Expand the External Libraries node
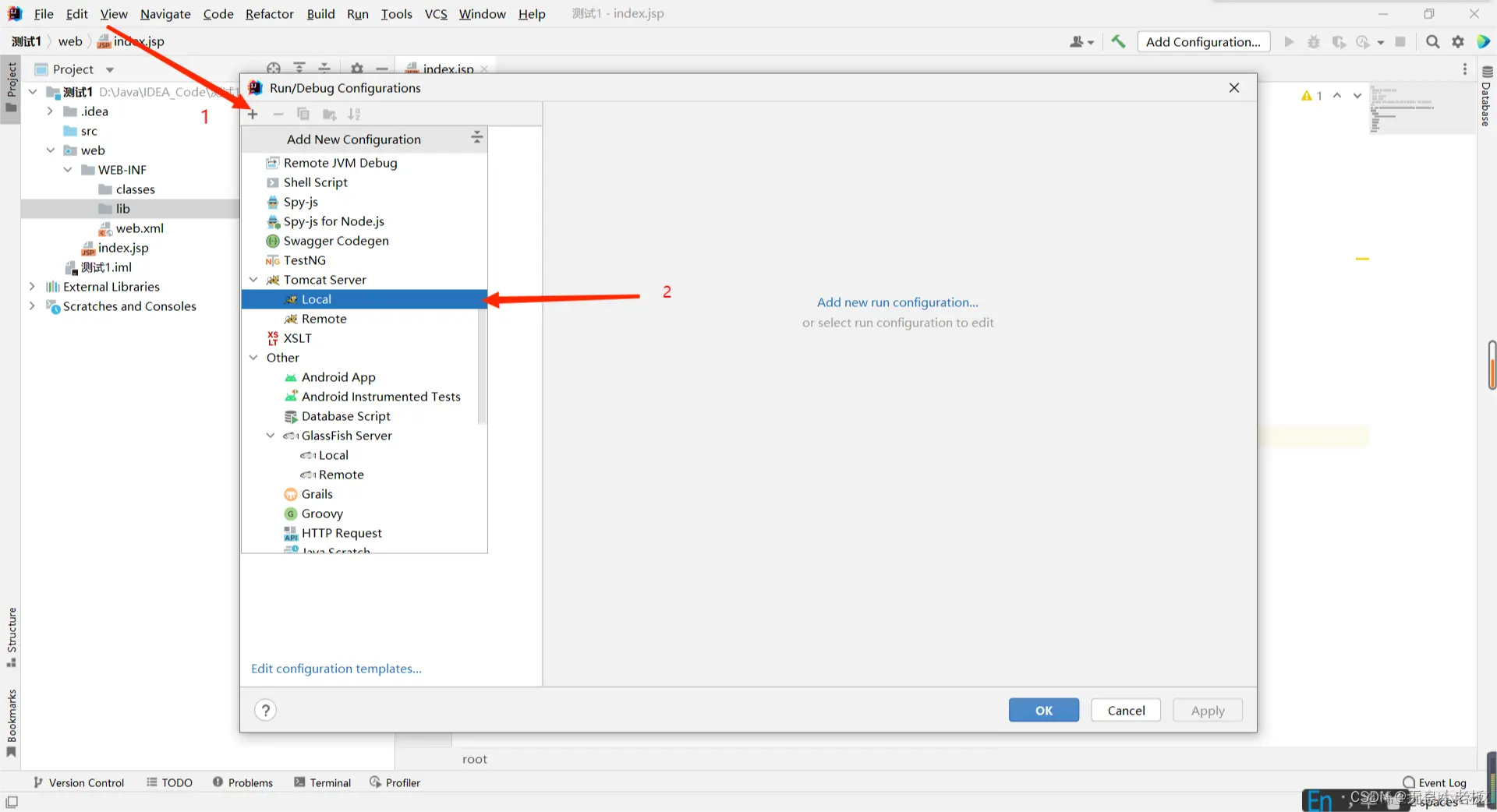1497x812 pixels. point(32,287)
